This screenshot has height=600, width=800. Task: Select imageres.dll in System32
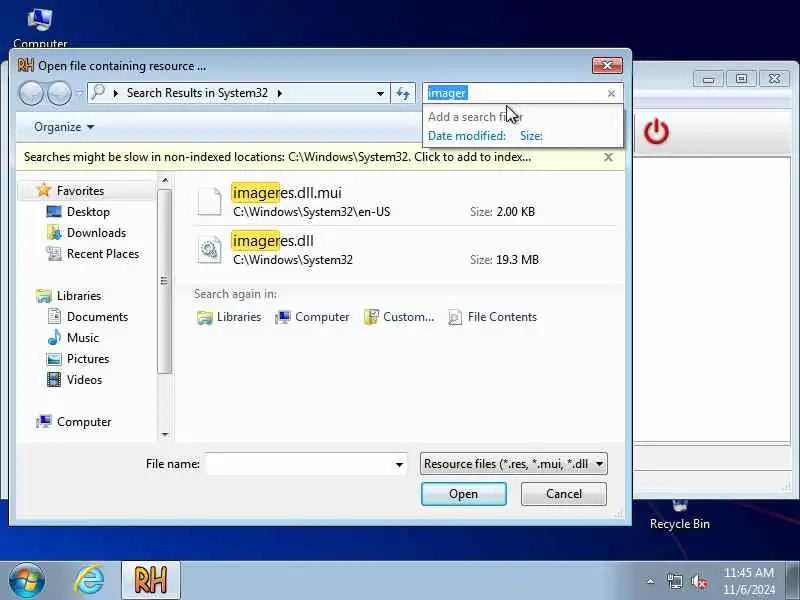272,241
